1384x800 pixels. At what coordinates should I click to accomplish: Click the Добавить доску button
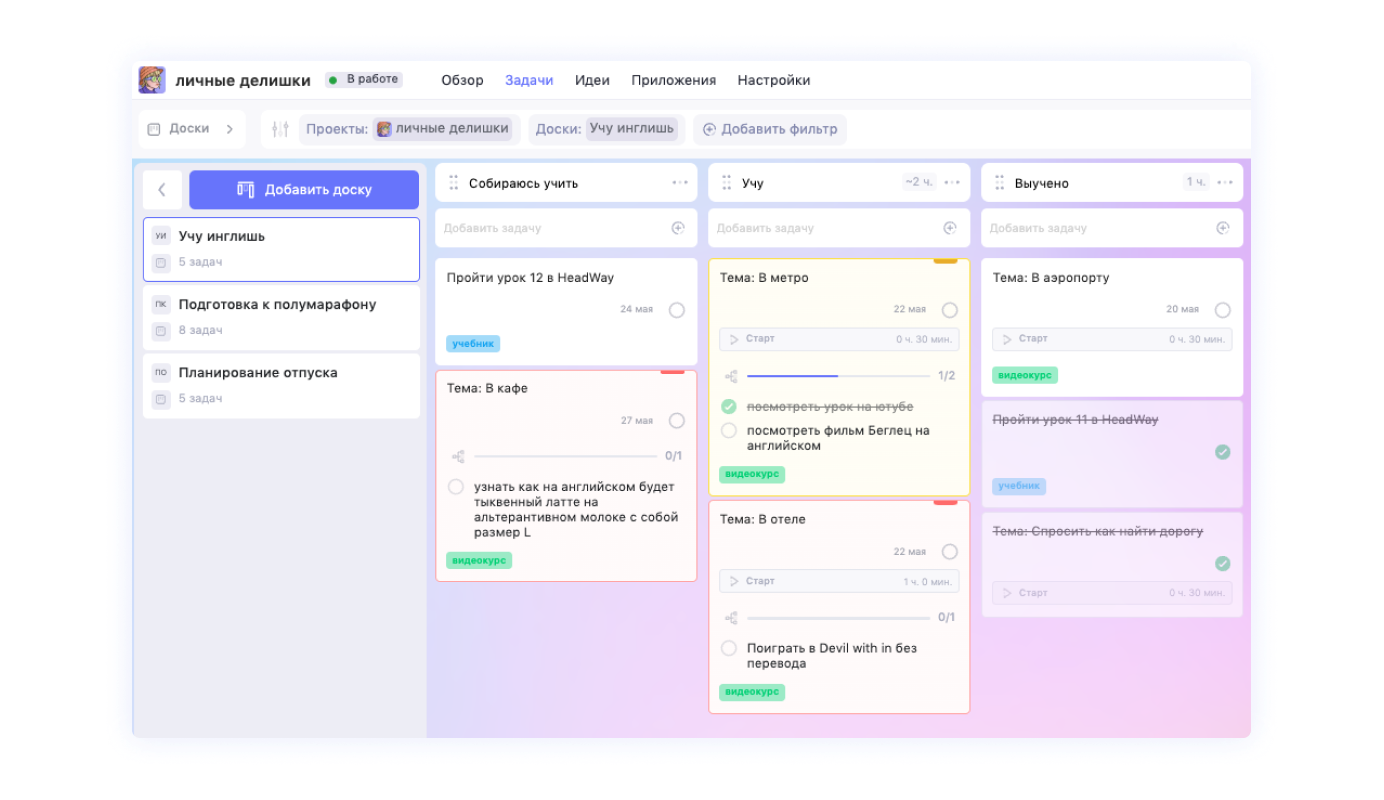pyautogui.click(x=304, y=190)
